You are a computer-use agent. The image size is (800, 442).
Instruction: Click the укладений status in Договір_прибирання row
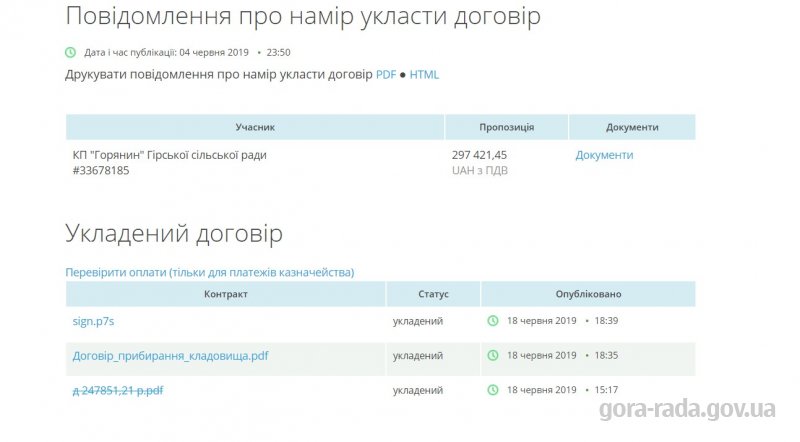click(418, 356)
